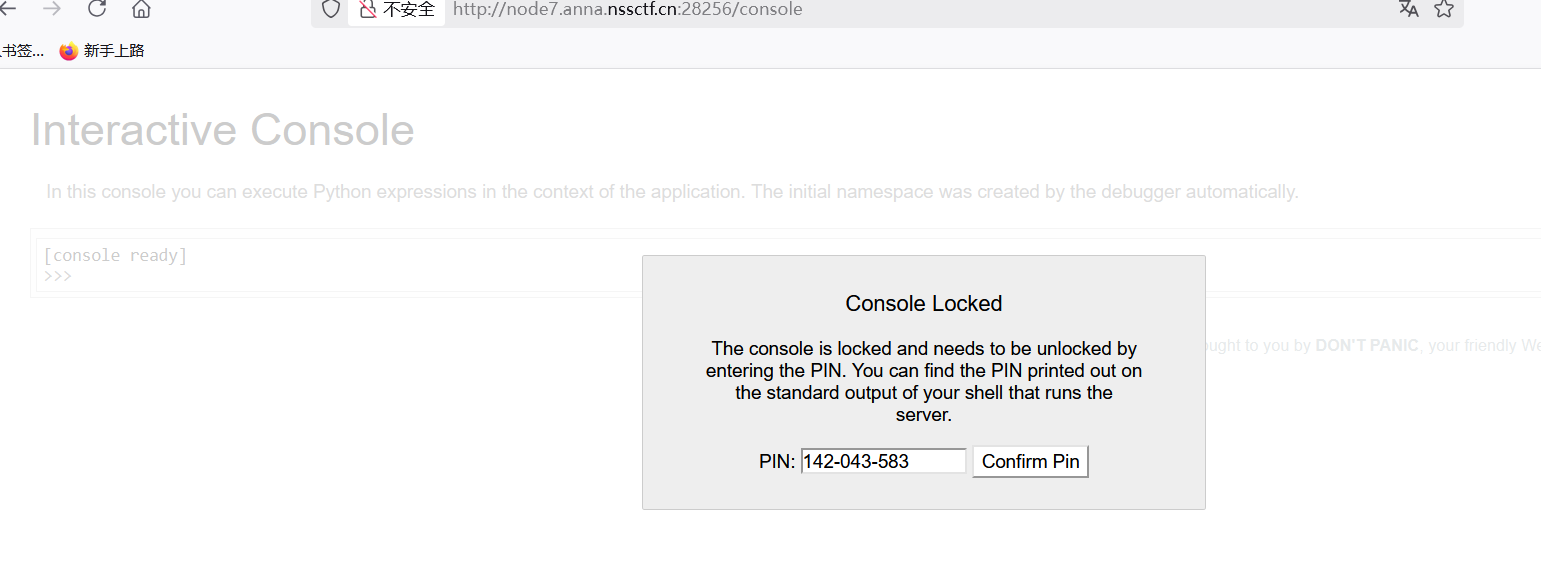Click into the PIN input field
Viewport: 1541px width, 577px height.
pos(884,461)
